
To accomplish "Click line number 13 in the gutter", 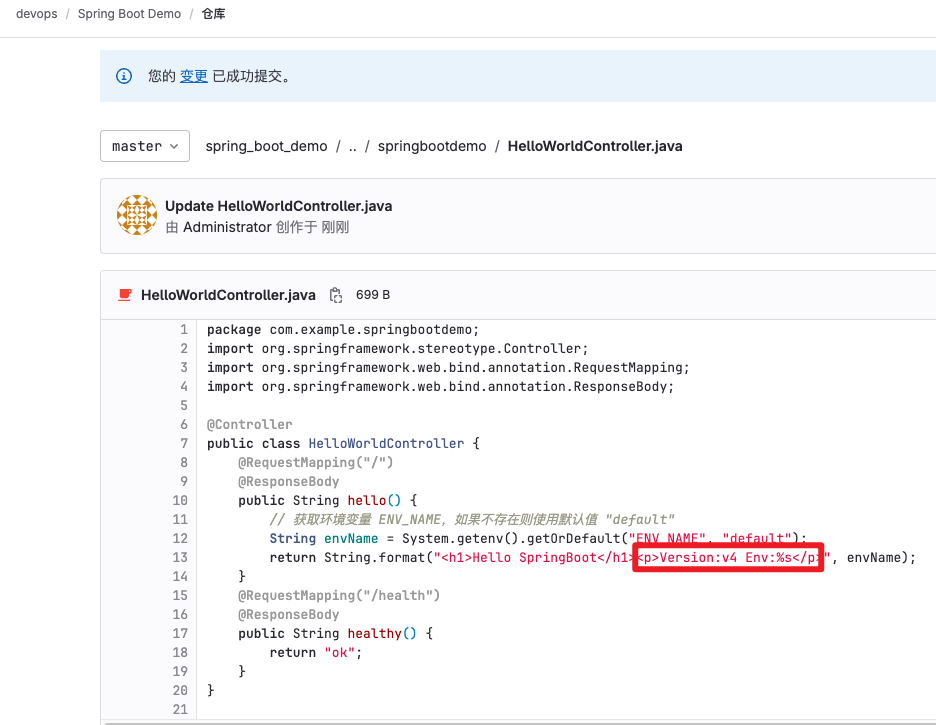I will tap(180, 557).
